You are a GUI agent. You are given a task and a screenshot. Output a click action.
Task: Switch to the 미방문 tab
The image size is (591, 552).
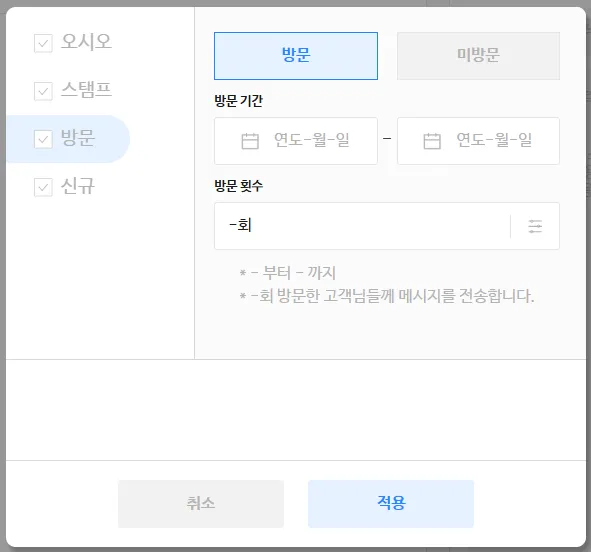point(478,56)
